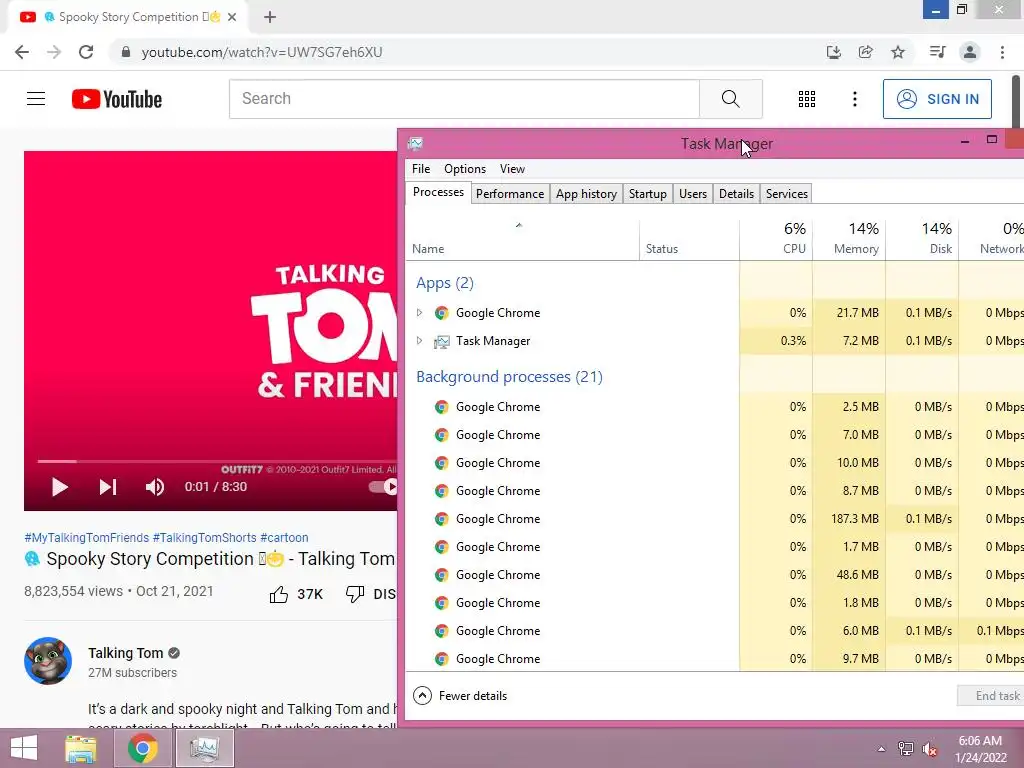Skip to next video

pos(108,487)
